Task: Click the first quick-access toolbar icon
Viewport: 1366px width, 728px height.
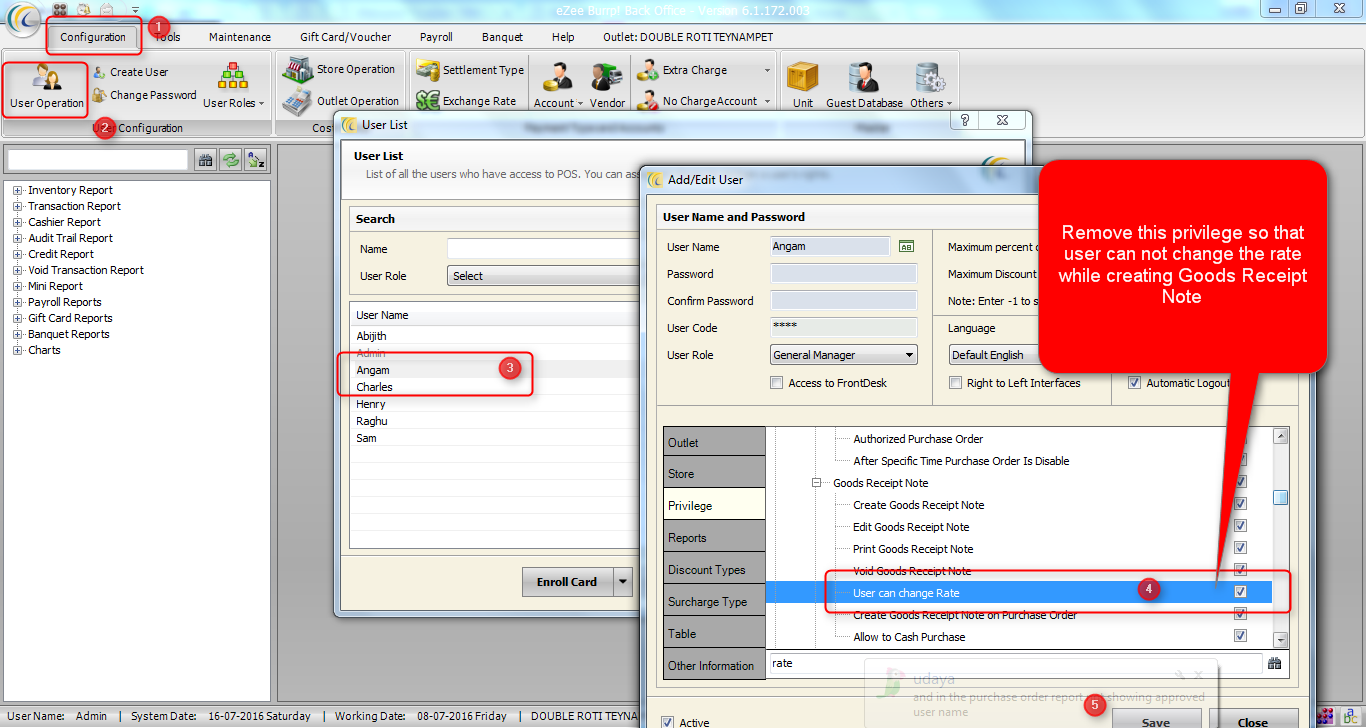Action: (x=60, y=9)
